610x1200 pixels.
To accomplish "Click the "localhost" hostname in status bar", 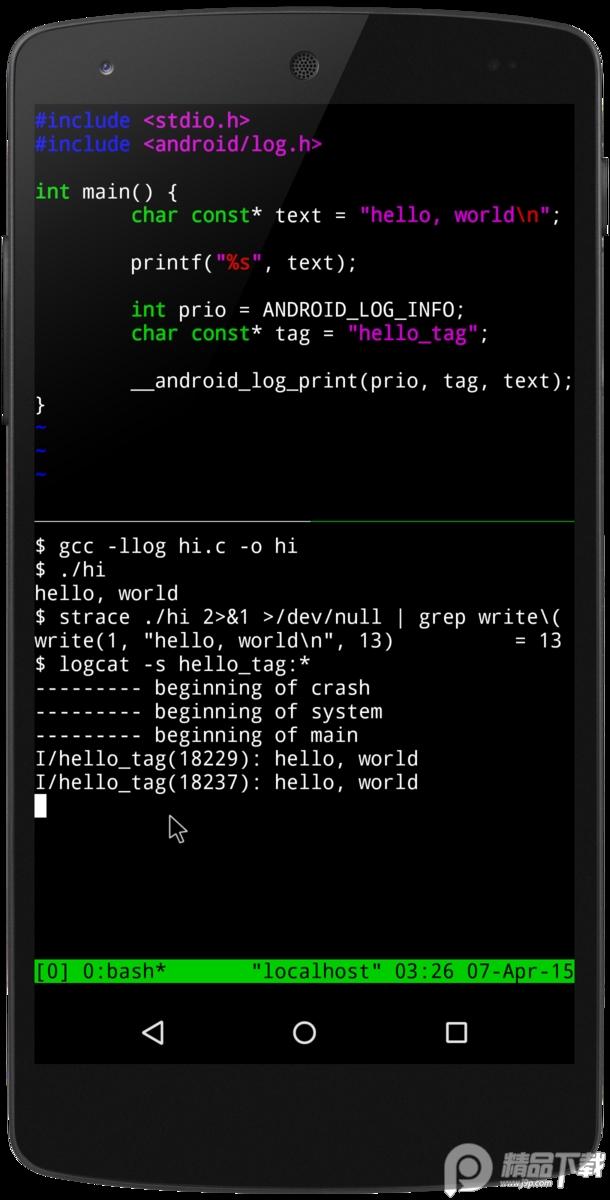I will click(317, 971).
